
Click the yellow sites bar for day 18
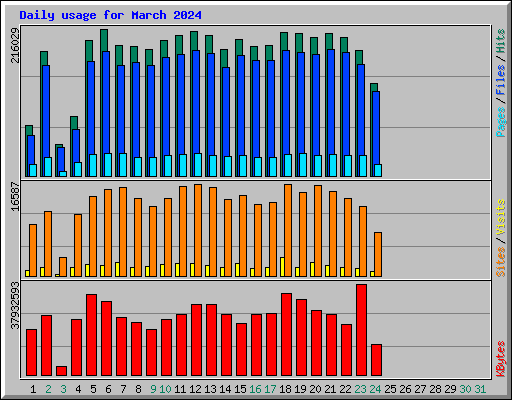[282, 267]
